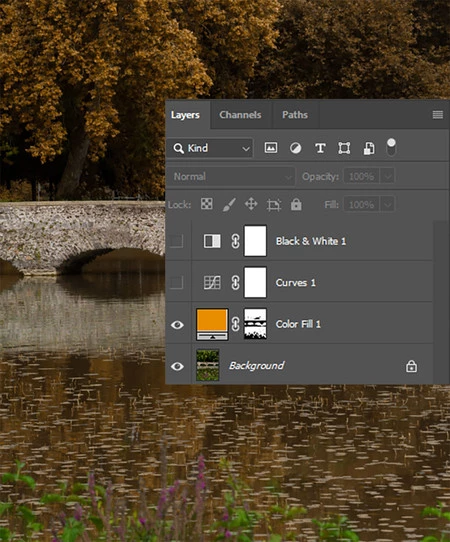Click the lock all padlock icon
The image size is (450, 542).
296,204
